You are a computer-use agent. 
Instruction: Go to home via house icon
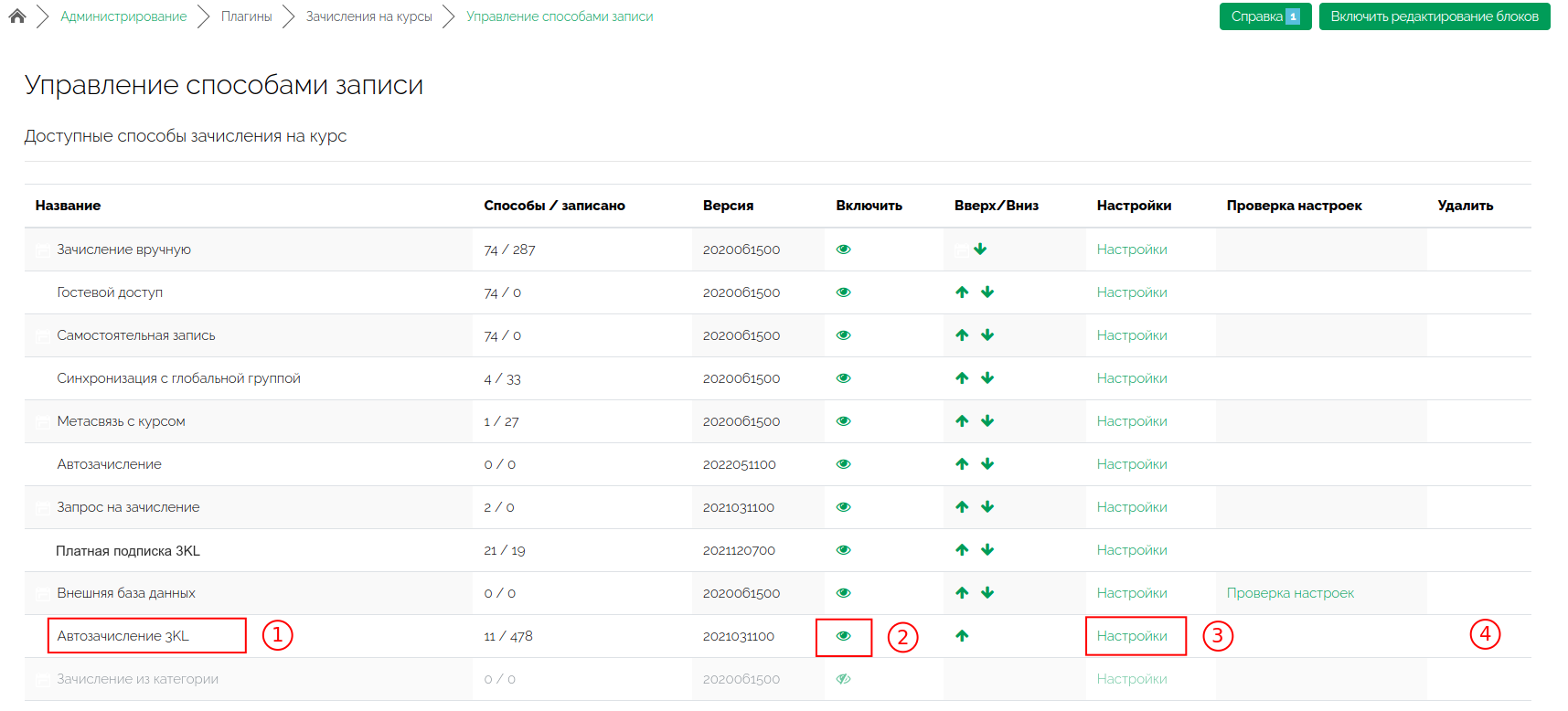coord(16,16)
